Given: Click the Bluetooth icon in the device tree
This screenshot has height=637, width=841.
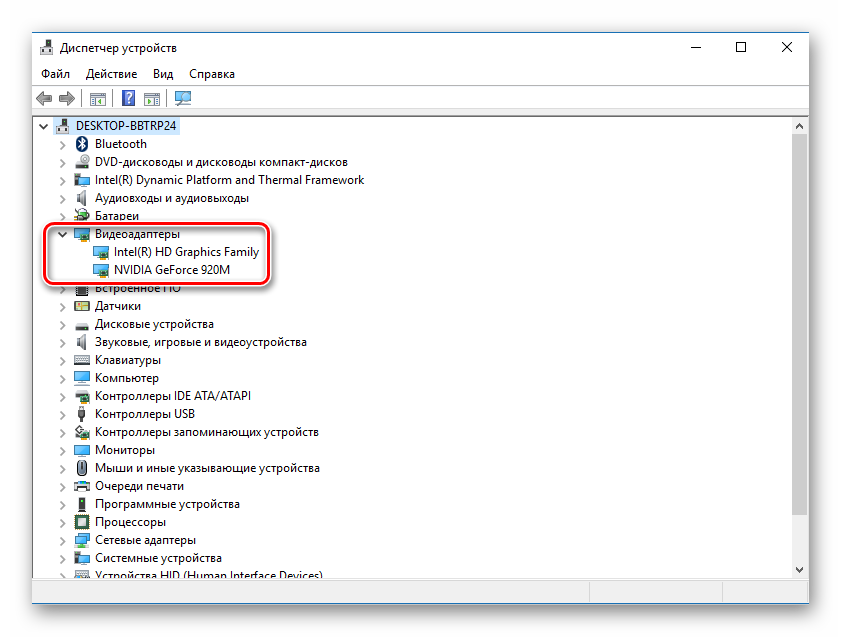Looking at the screenshot, I should (x=82, y=144).
